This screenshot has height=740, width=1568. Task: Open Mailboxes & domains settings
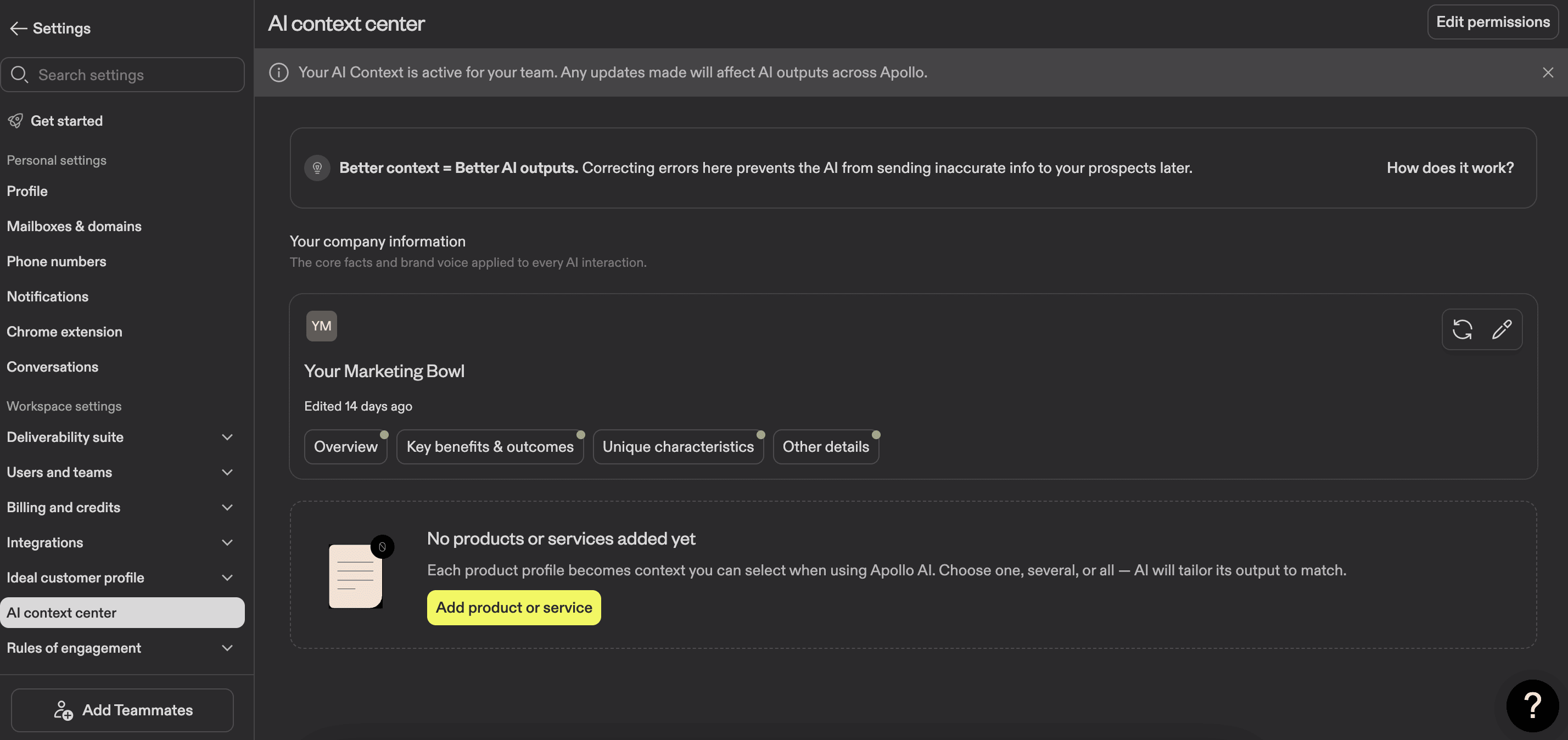[x=74, y=226]
